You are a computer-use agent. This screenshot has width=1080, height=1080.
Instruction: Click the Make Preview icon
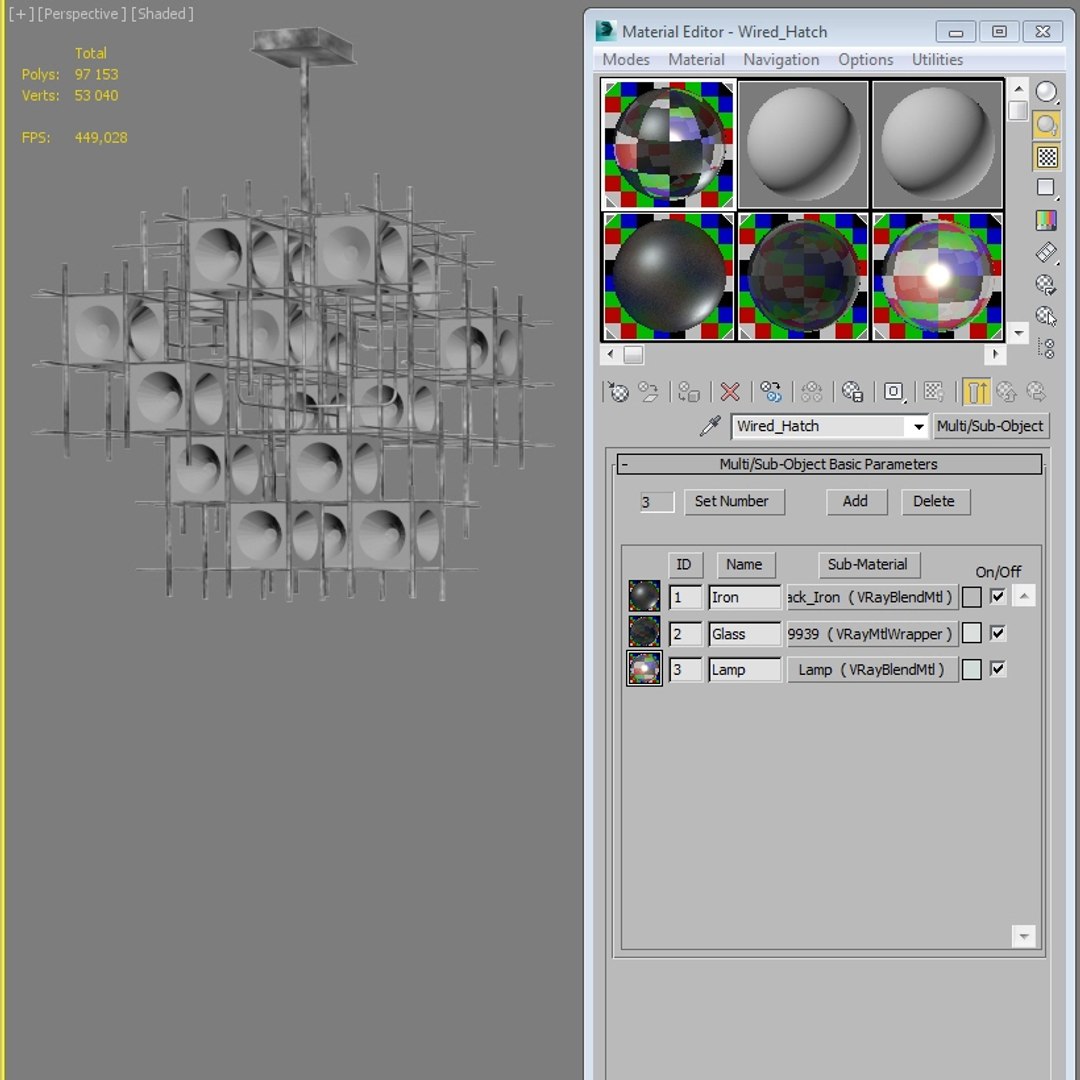(x=1046, y=253)
